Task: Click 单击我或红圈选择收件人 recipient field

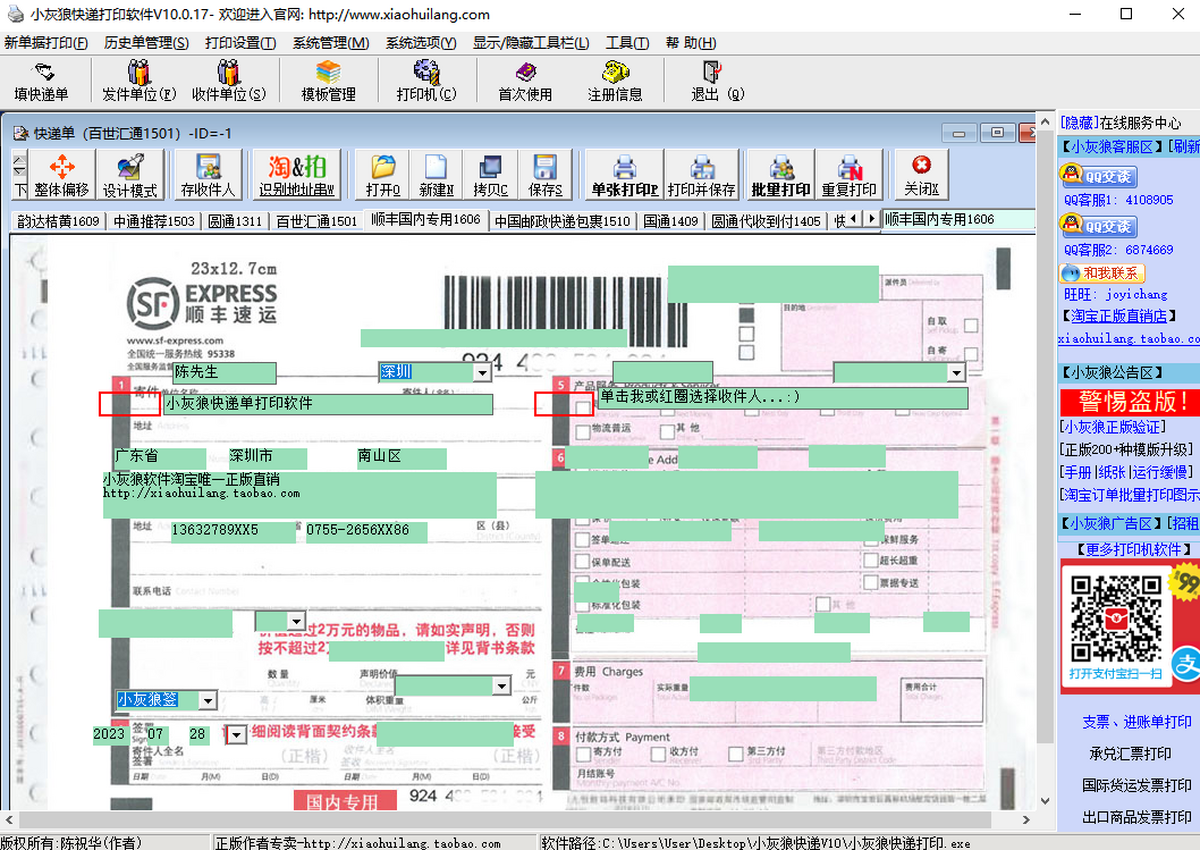Action: click(782, 398)
